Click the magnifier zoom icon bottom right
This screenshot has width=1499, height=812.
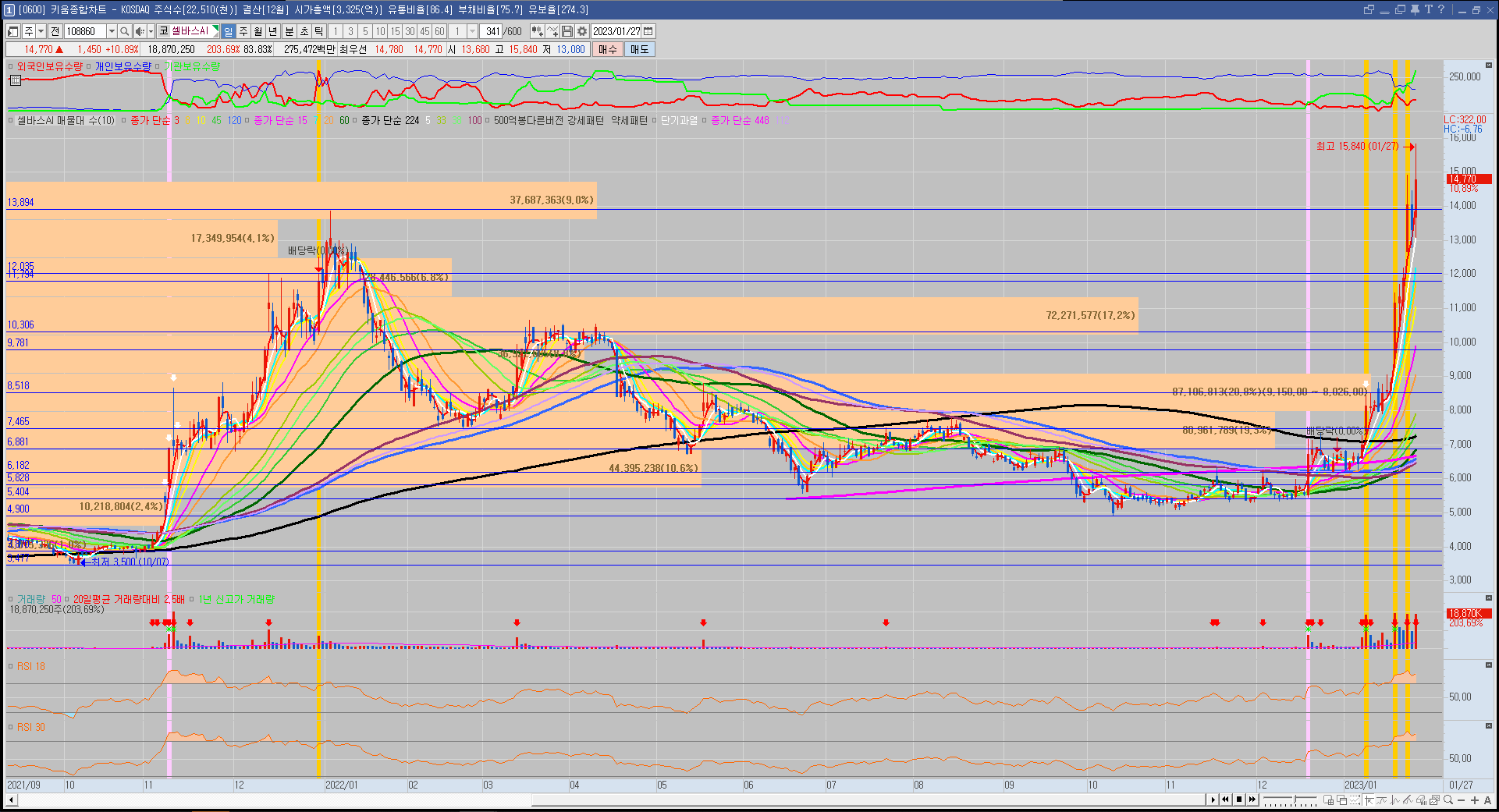tap(1447, 800)
